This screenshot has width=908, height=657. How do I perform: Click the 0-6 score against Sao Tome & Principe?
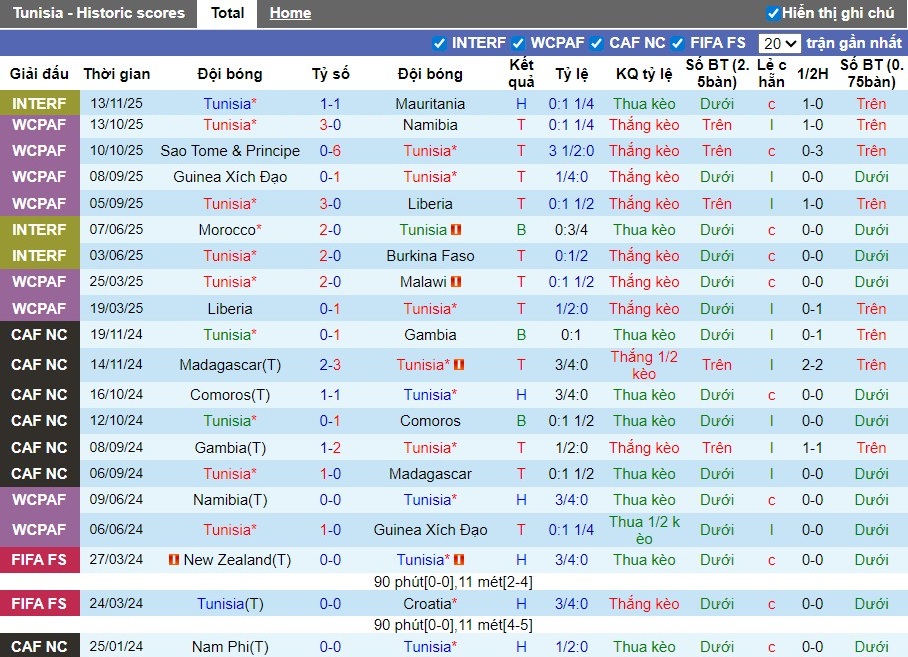[330, 151]
